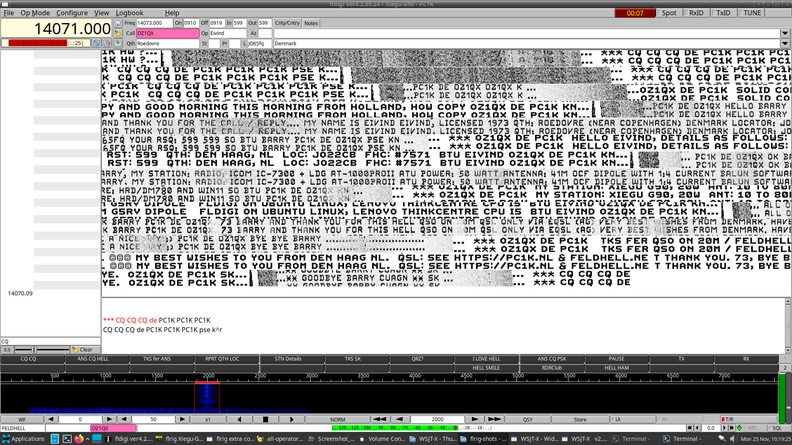Open the Op Mode menu
This screenshot has height=445, width=792.
coord(35,13)
